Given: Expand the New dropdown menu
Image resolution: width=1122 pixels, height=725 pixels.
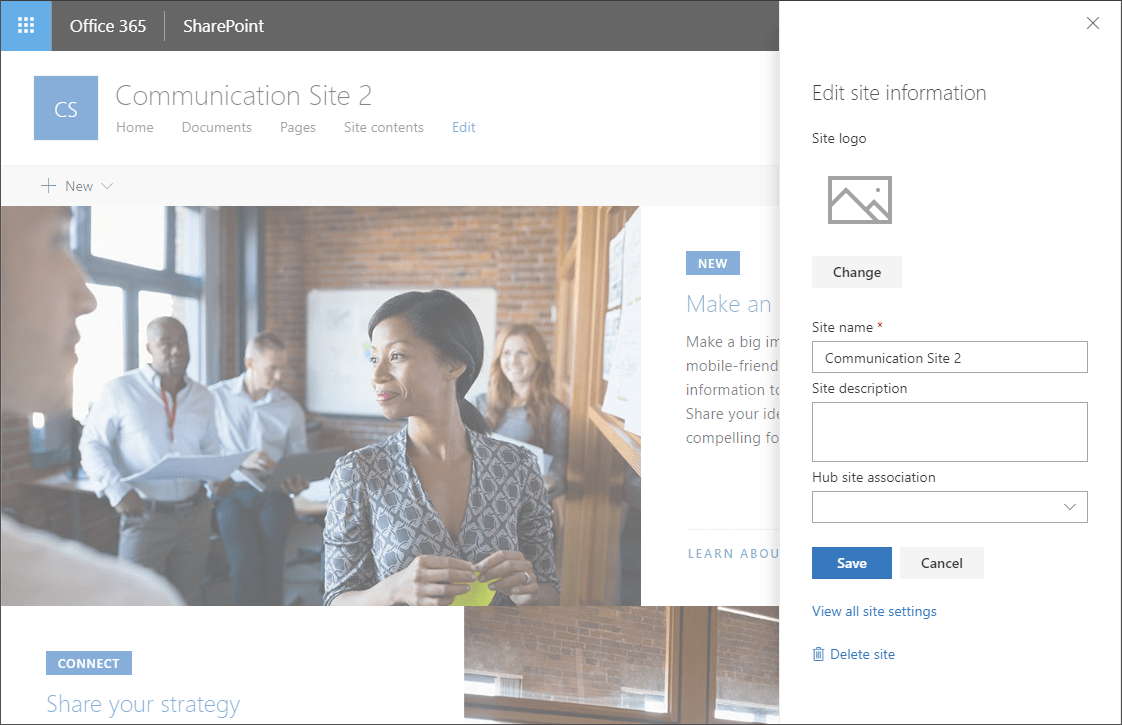Looking at the screenshot, I should pyautogui.click(x=108, y=185).
